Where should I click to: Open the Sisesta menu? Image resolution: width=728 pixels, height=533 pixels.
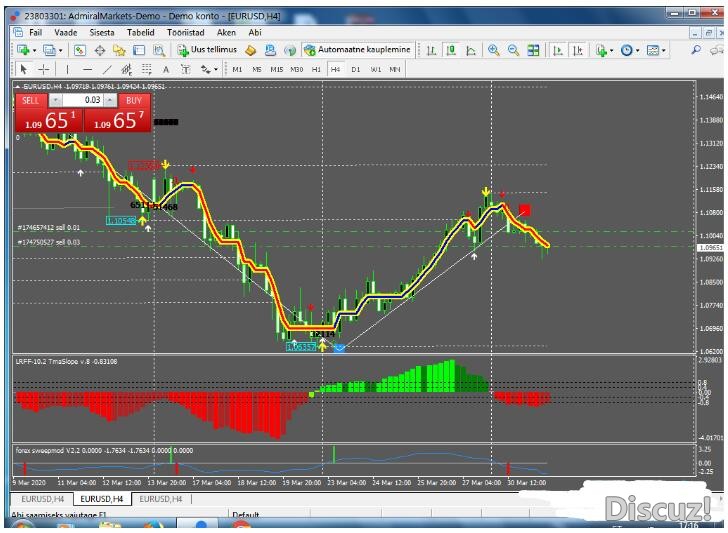(x=102, y=32)
